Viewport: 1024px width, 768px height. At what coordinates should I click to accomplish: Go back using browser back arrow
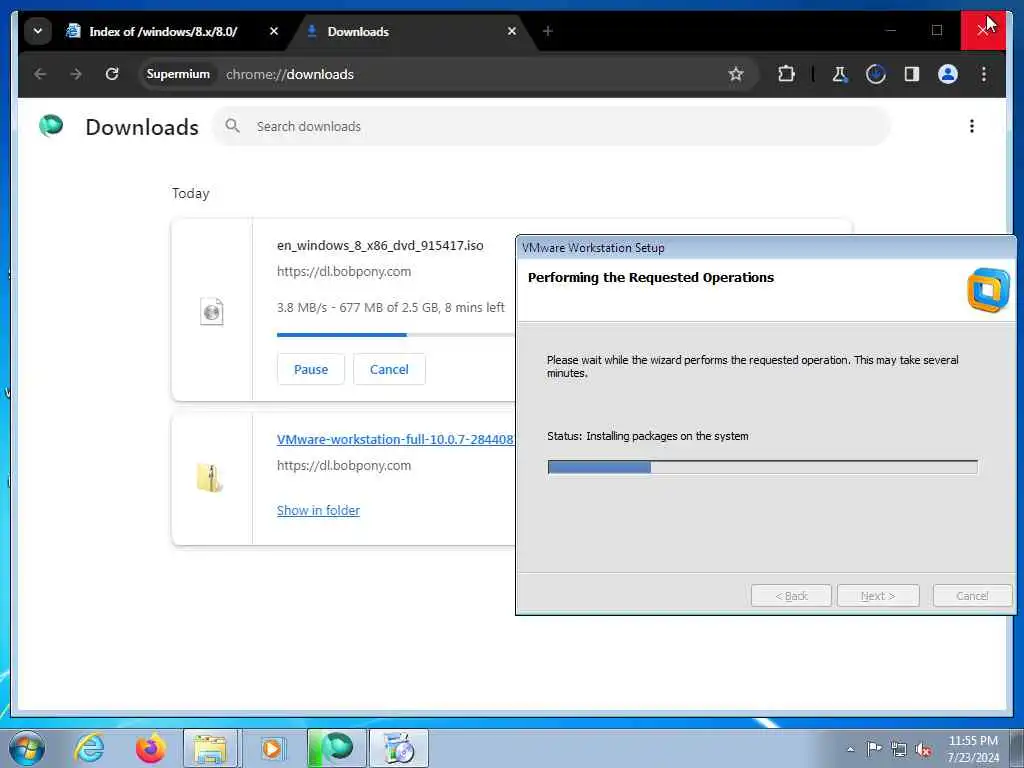click(x=40, y=74)
